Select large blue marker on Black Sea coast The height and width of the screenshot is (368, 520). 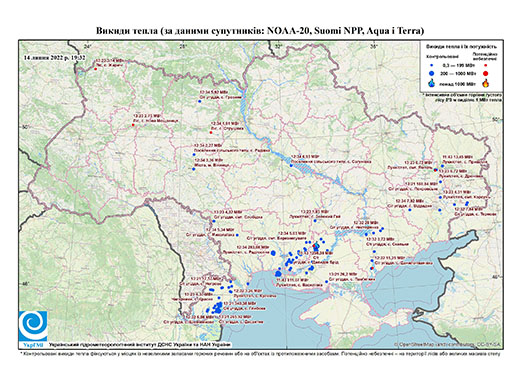coord(278,274)
